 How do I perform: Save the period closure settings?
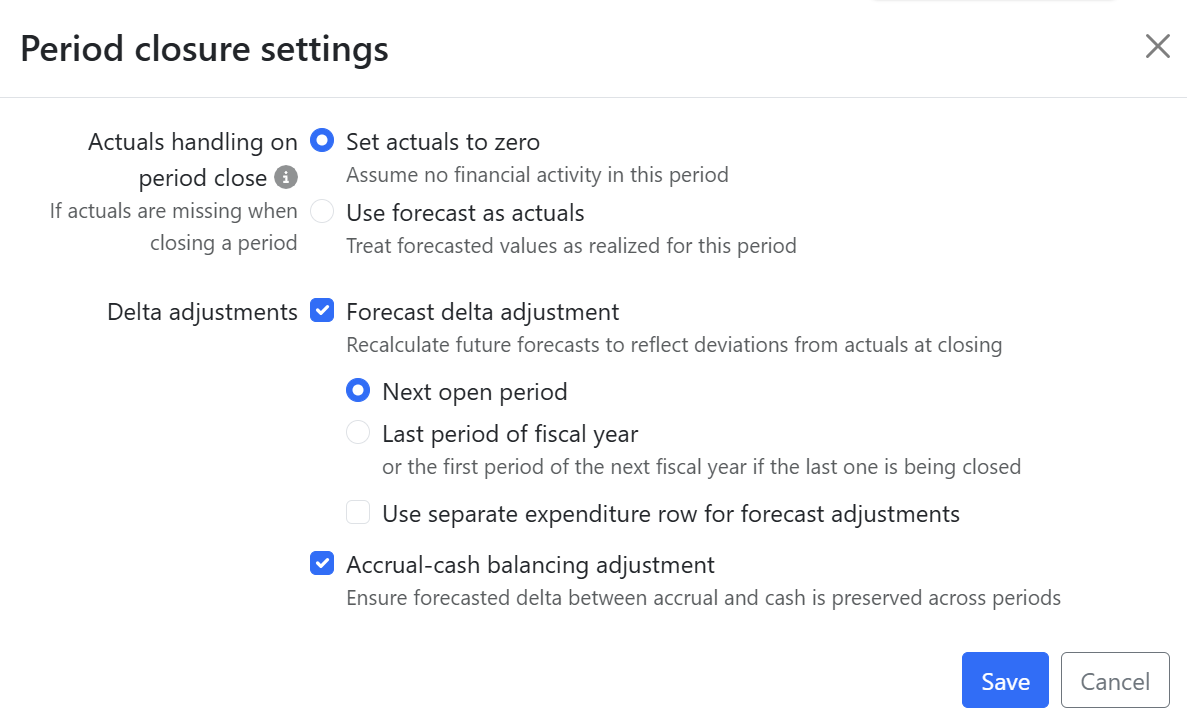point(1005,680)
